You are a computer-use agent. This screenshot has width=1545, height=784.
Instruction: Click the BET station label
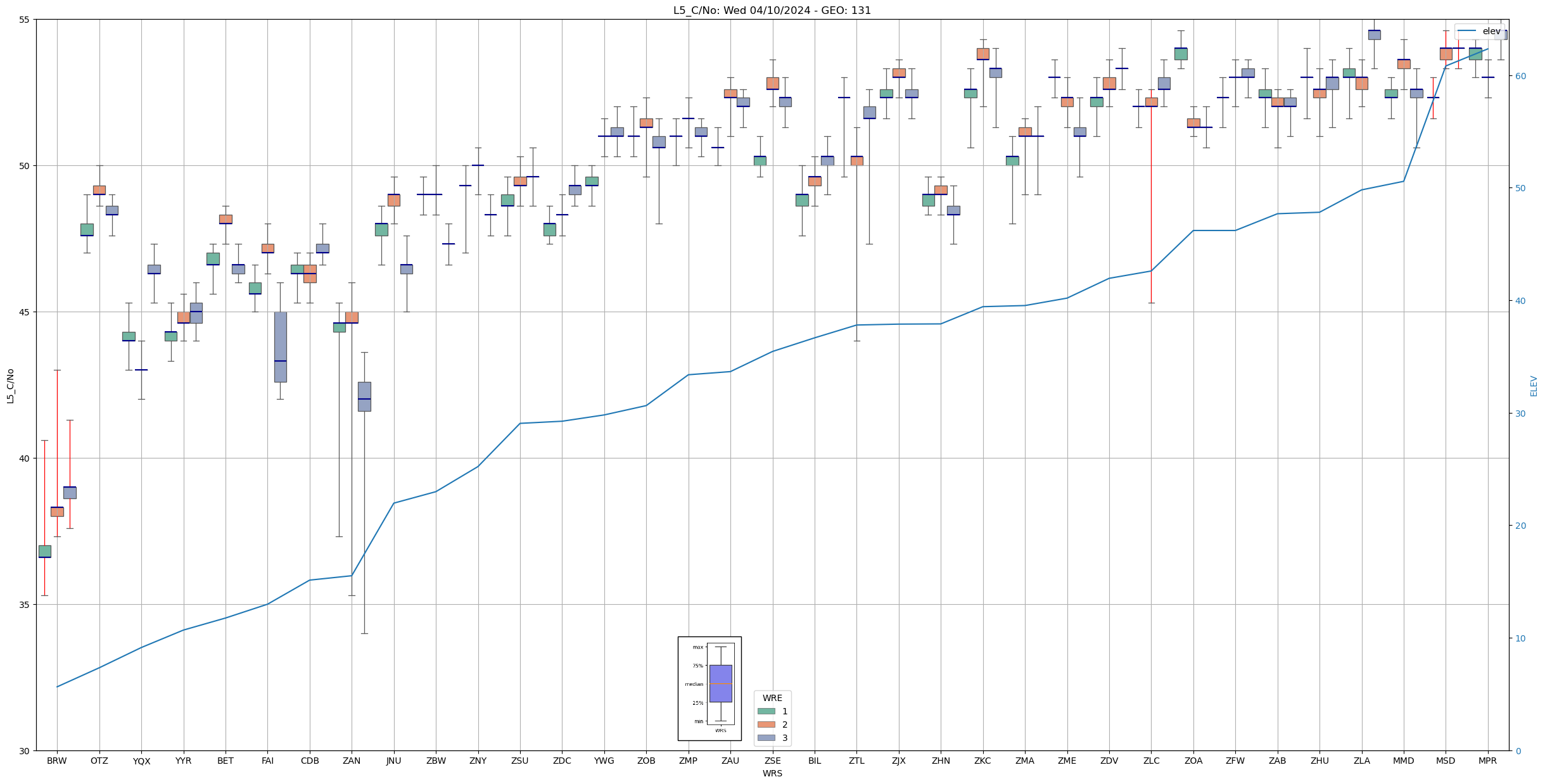click(x=226, y=761)
